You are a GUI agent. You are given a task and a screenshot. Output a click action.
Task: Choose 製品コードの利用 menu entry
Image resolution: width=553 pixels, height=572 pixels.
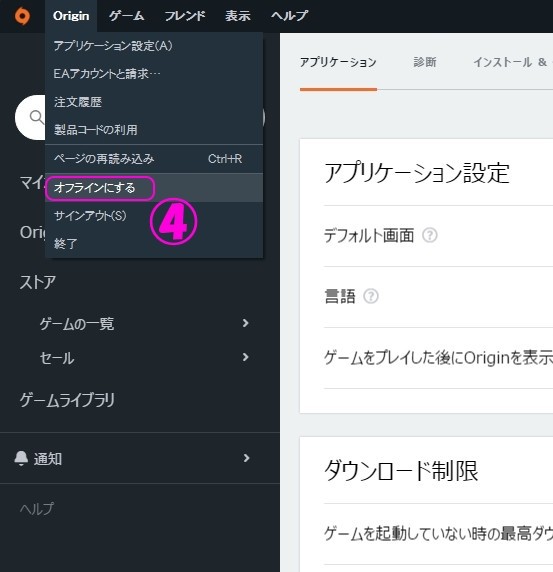coord(154,130)
